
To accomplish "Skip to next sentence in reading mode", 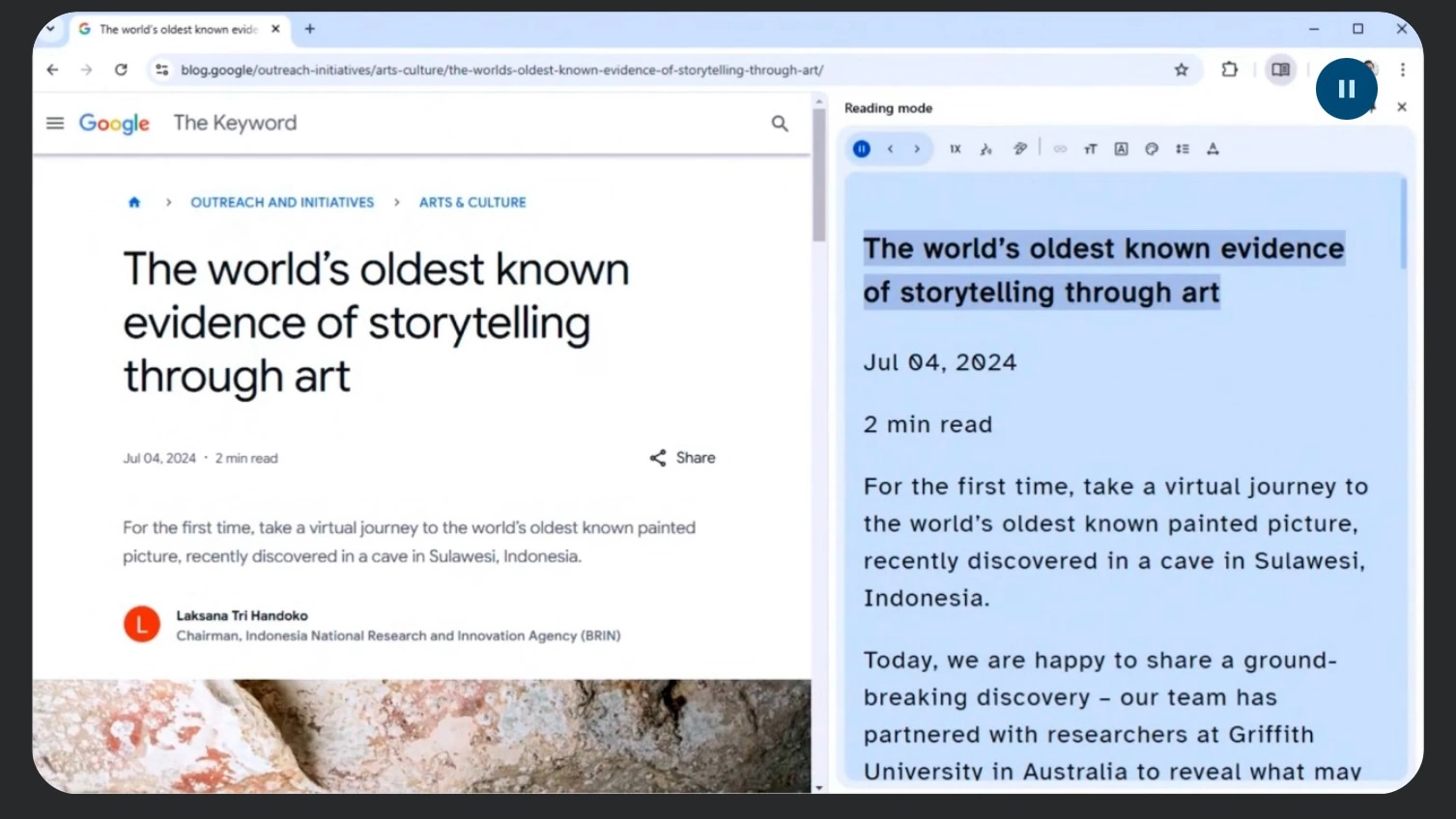I will [x=917, y=149].
